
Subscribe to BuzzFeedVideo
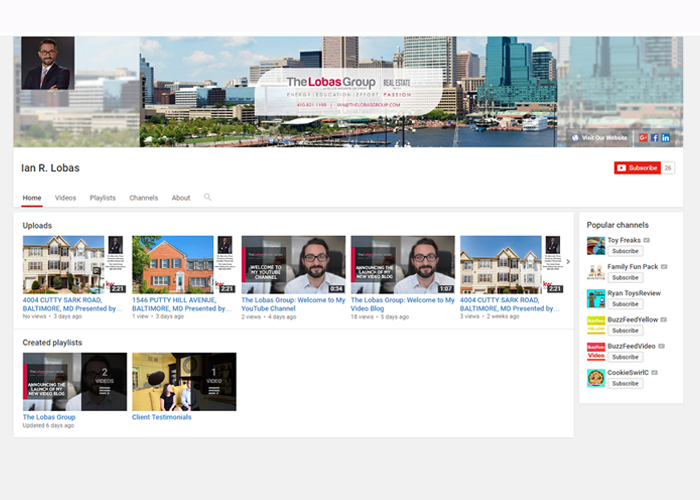pos(625,357)
